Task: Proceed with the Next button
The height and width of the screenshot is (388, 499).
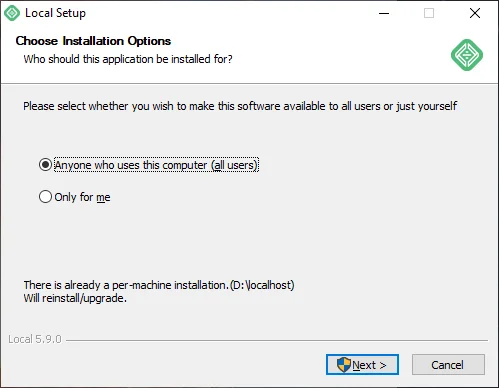Action: [x=362, y=365]
